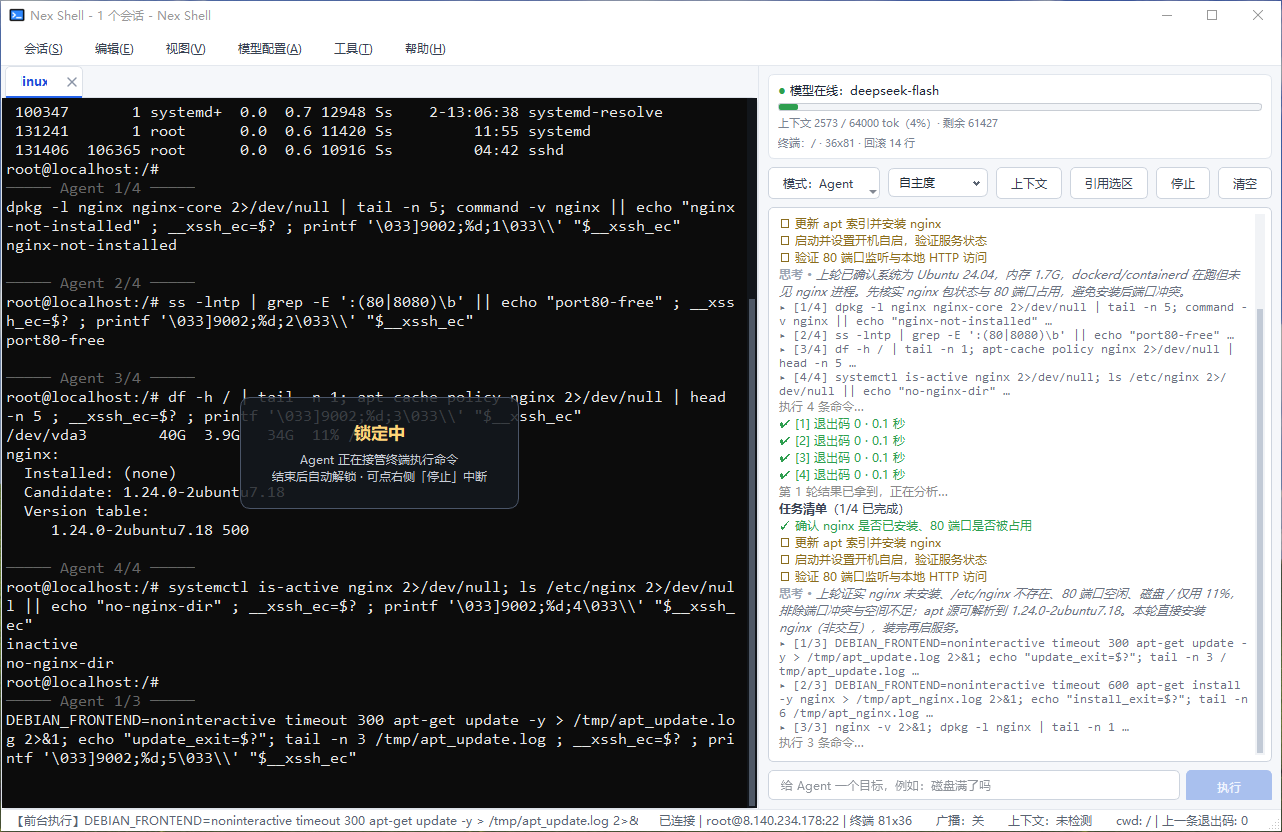Open the 帮助(H) menu
1282x832 pixels.
tap(424, 49)
